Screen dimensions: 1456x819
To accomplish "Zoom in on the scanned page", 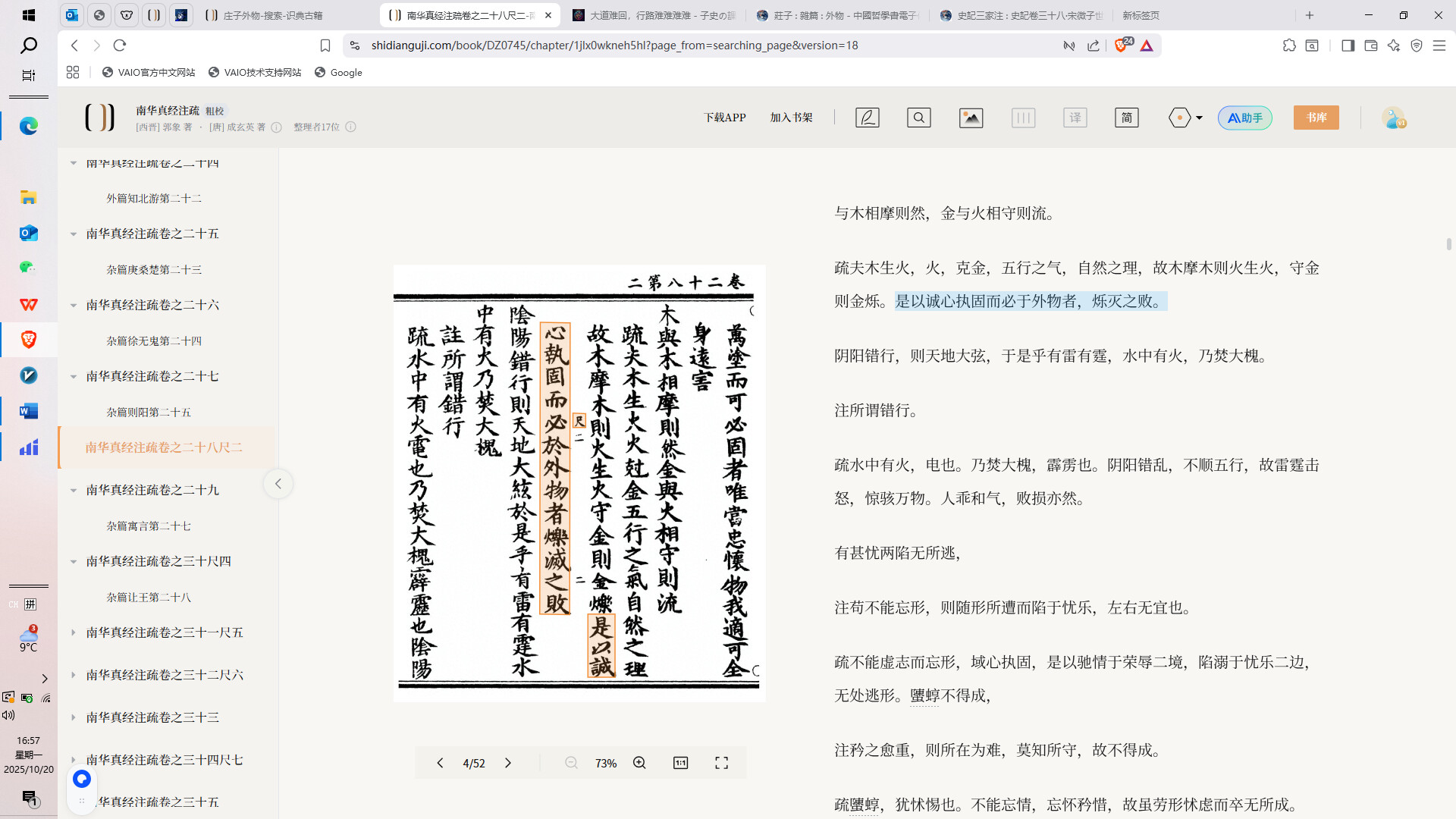I will 639,763.
